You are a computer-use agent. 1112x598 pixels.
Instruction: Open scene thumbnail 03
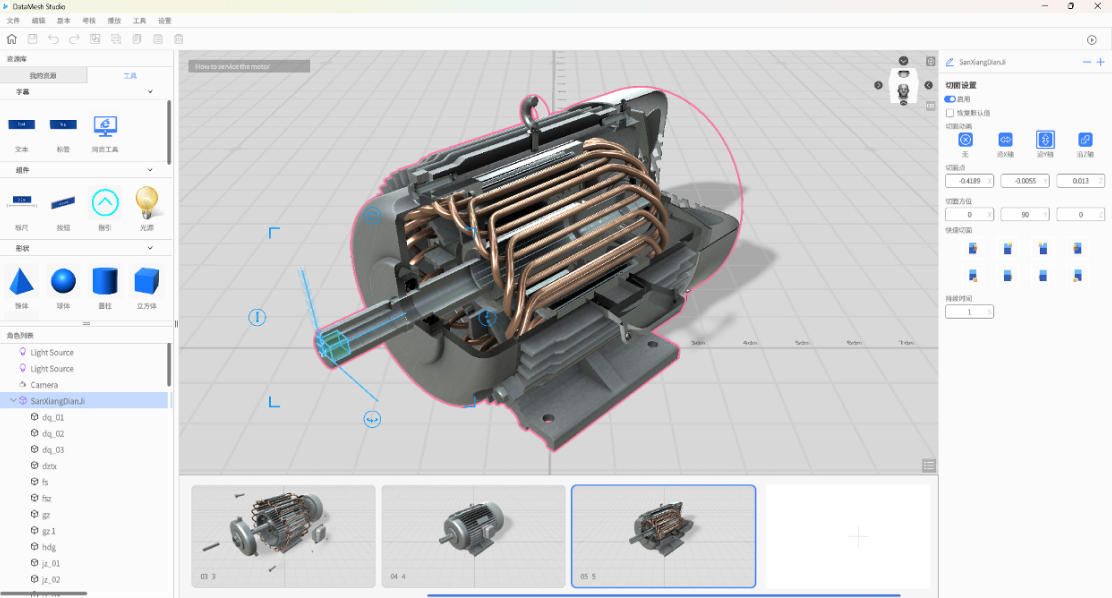point(283,536)
